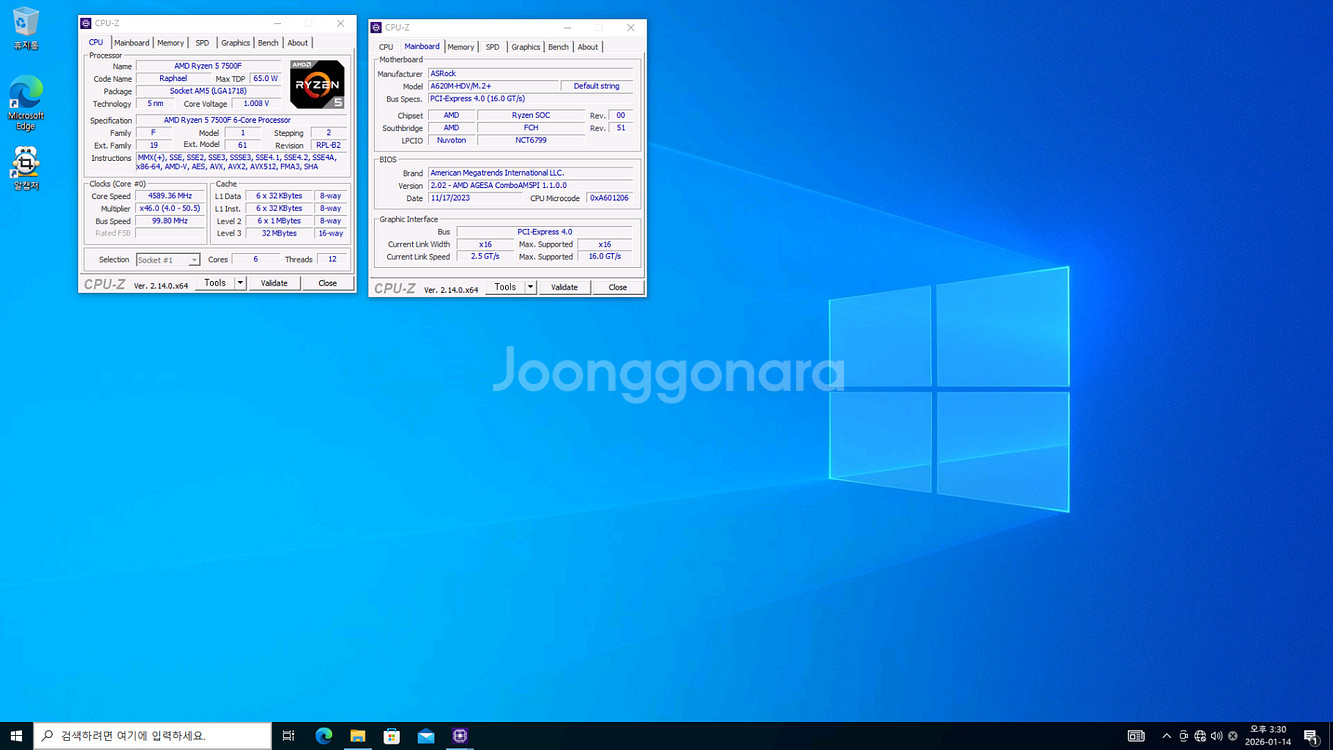Open Microsoft Store from the taskbar
This screenshot has width=1333, height=750.
point(391,735)
